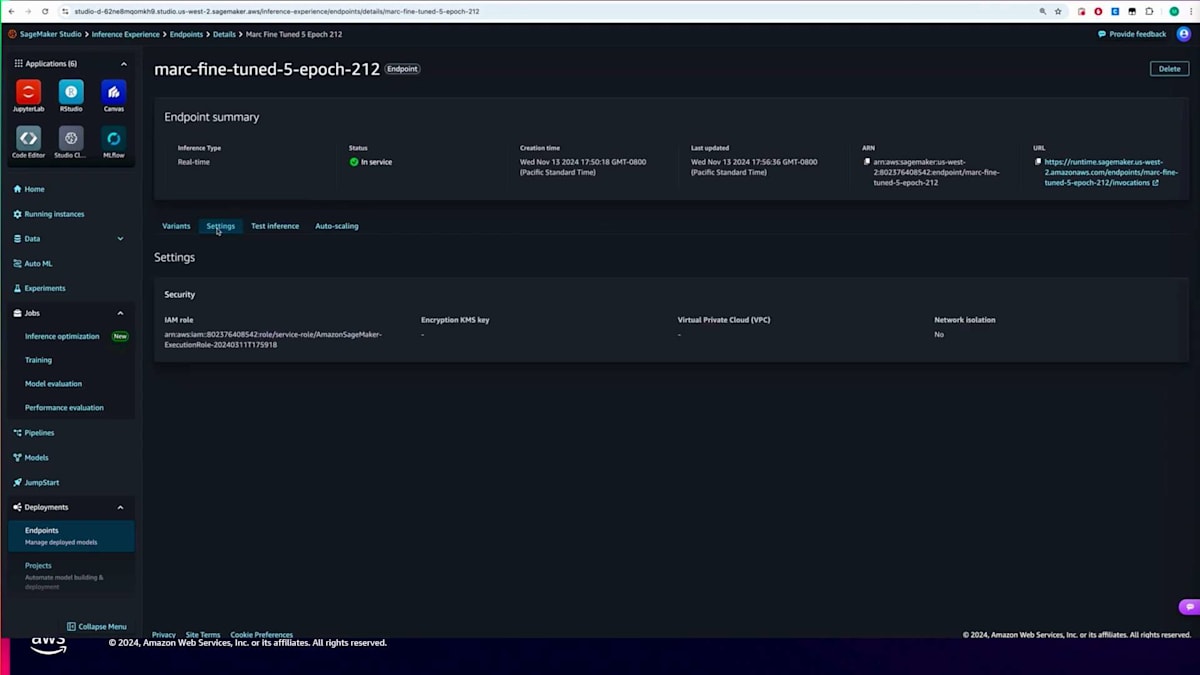Open Model evaluation under Jobs

[x=53, y=384]
